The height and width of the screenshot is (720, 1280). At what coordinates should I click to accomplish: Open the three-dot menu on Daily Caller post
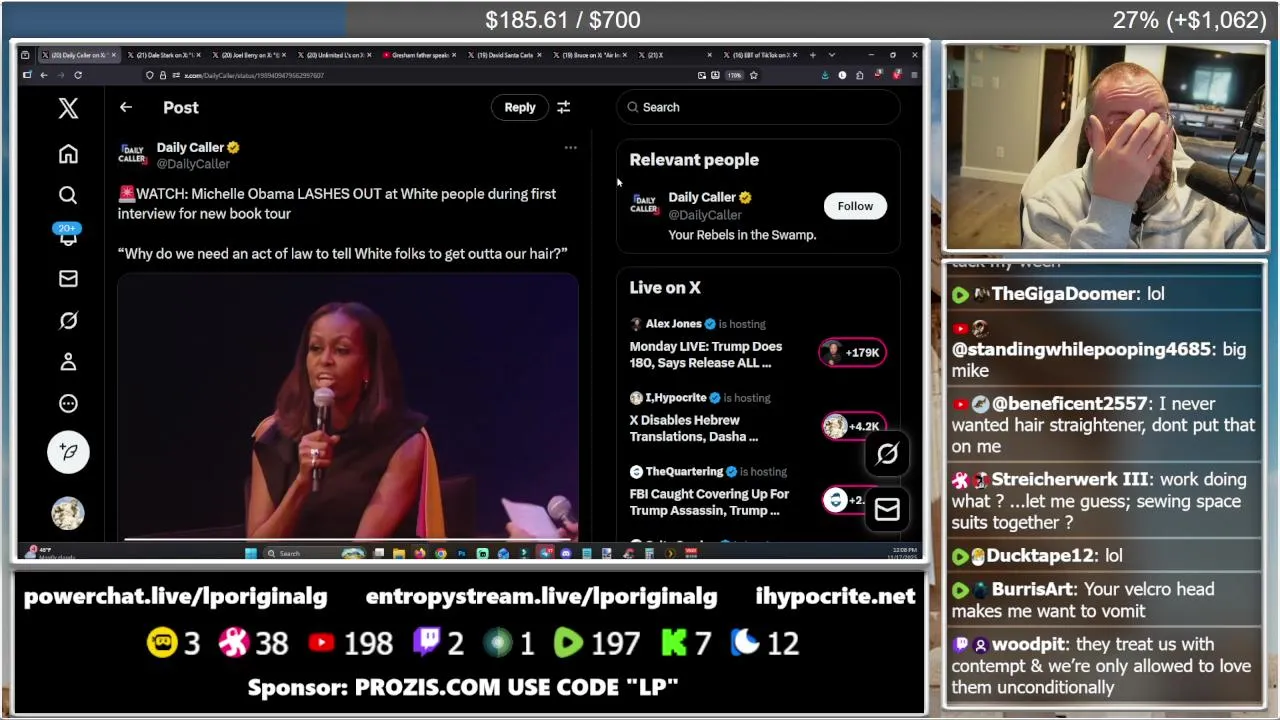point(570,148)
